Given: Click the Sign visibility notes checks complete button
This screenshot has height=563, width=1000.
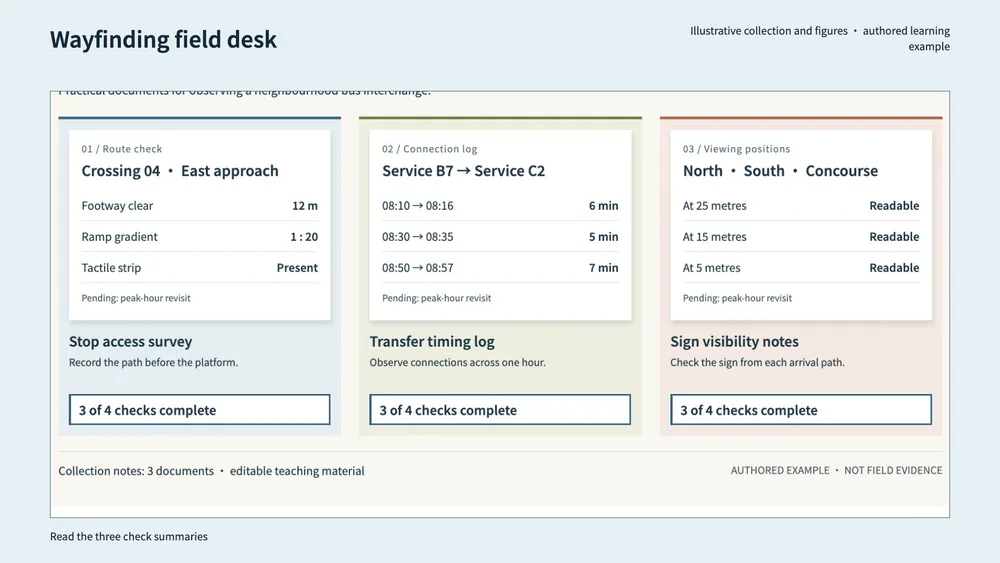Looking at the screenshot, I should pyautogui.click(x=801, y=409).
